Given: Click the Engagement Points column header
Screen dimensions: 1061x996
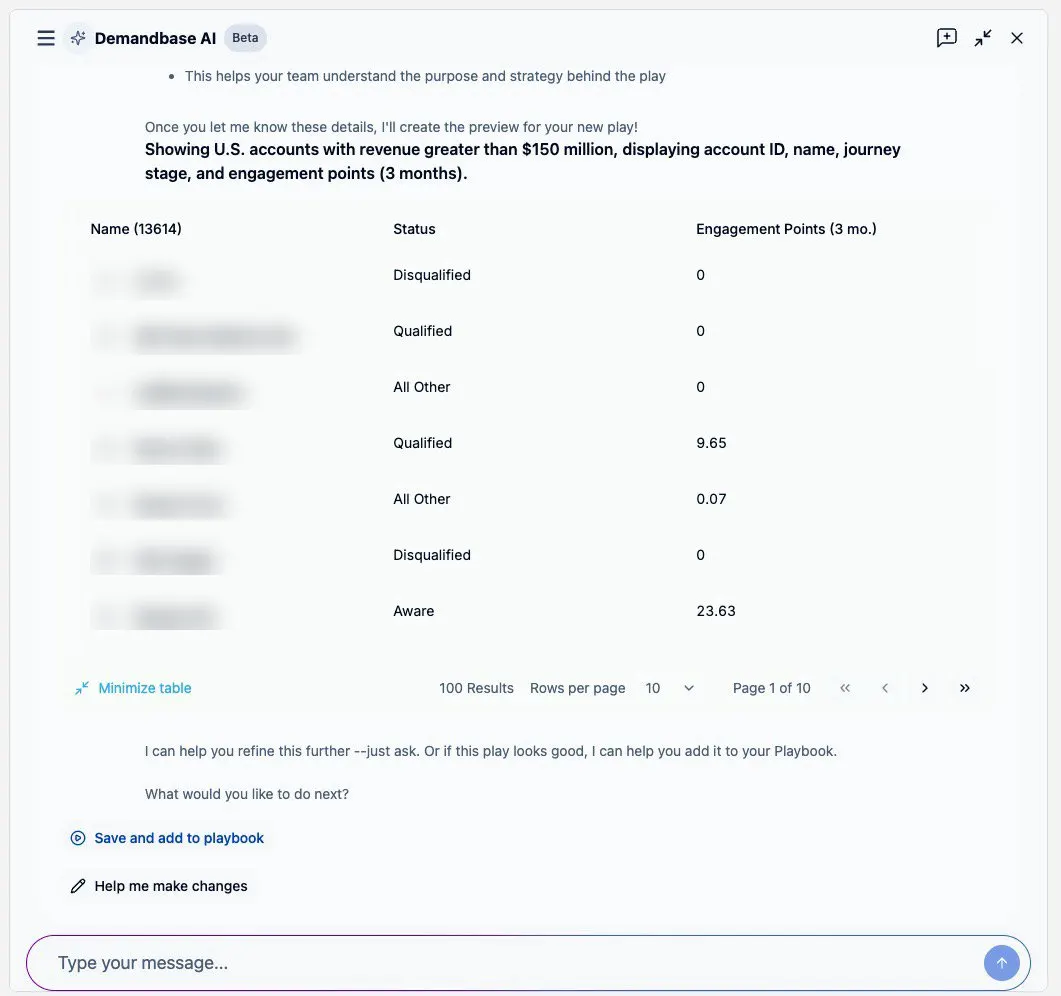Looking at the screenshot, I should pyautogui.click(x=786, y=228).
